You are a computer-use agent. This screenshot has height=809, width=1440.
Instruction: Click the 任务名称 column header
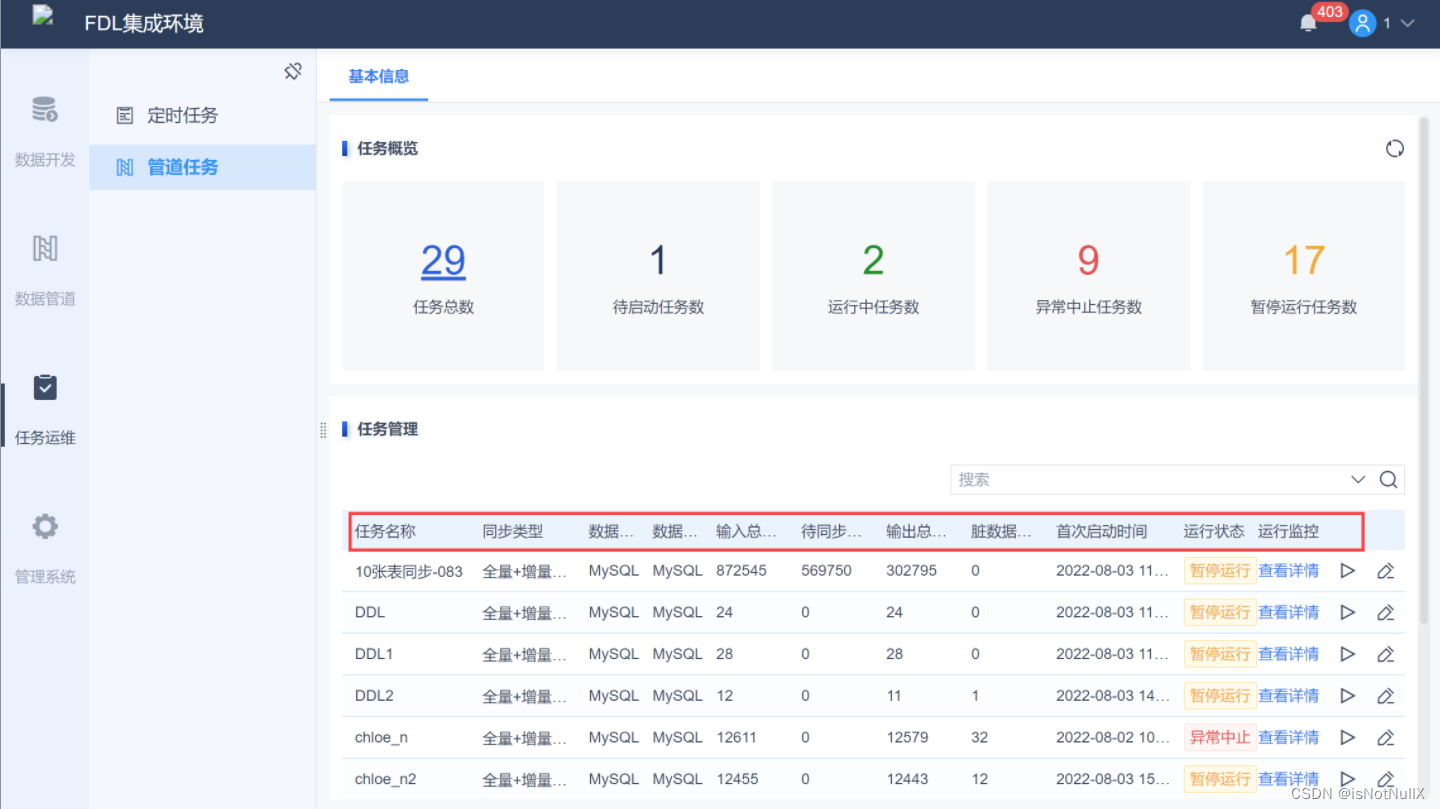(385, 532)
